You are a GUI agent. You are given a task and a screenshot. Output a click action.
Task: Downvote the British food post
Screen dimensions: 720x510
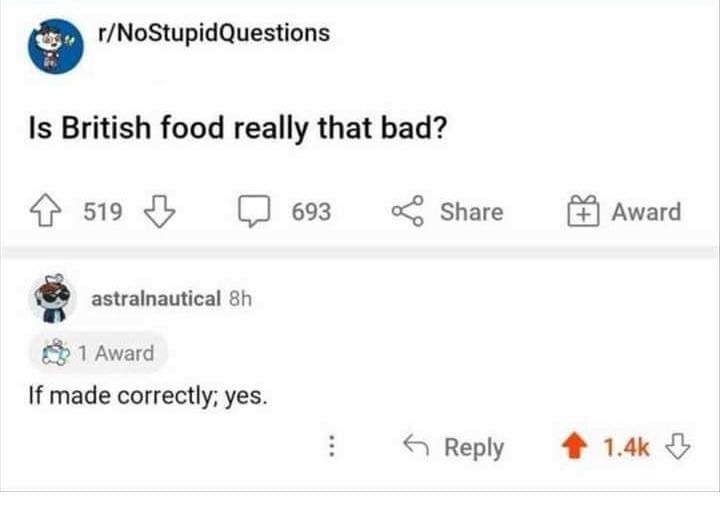(160, 212)
